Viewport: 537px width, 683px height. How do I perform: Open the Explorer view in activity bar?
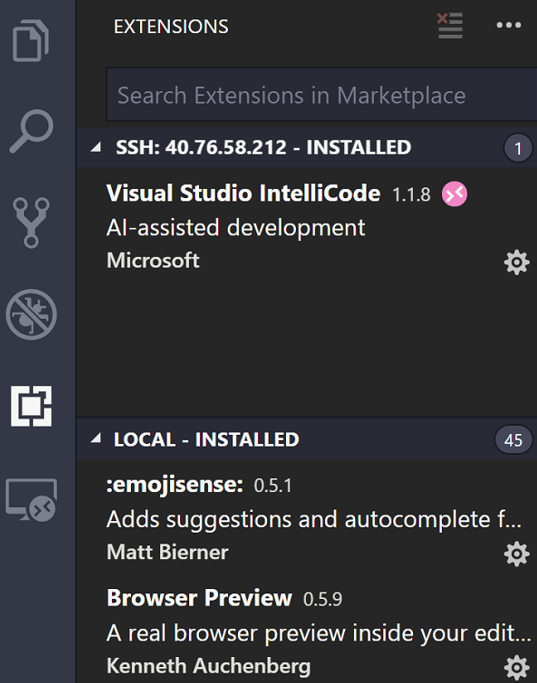30,41
